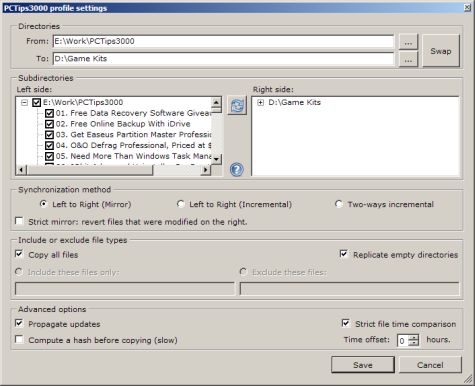Edit the From path field
This screenshot has width=475, height=386.
(223, 41)
